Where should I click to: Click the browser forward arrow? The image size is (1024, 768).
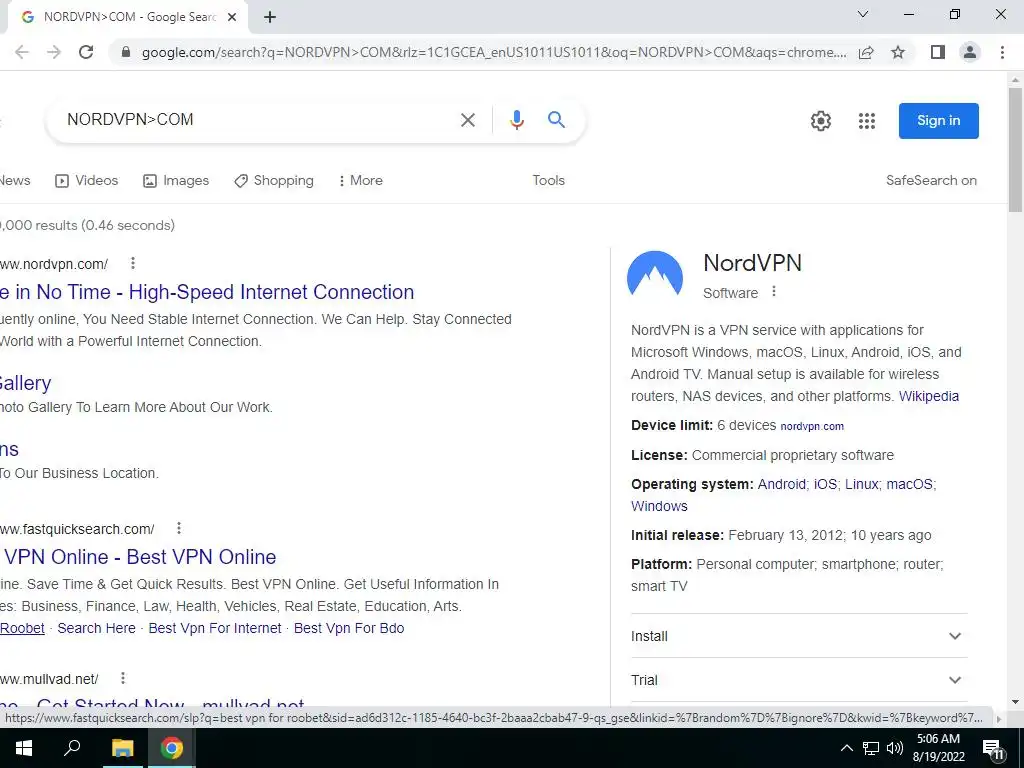click(54, 52)
